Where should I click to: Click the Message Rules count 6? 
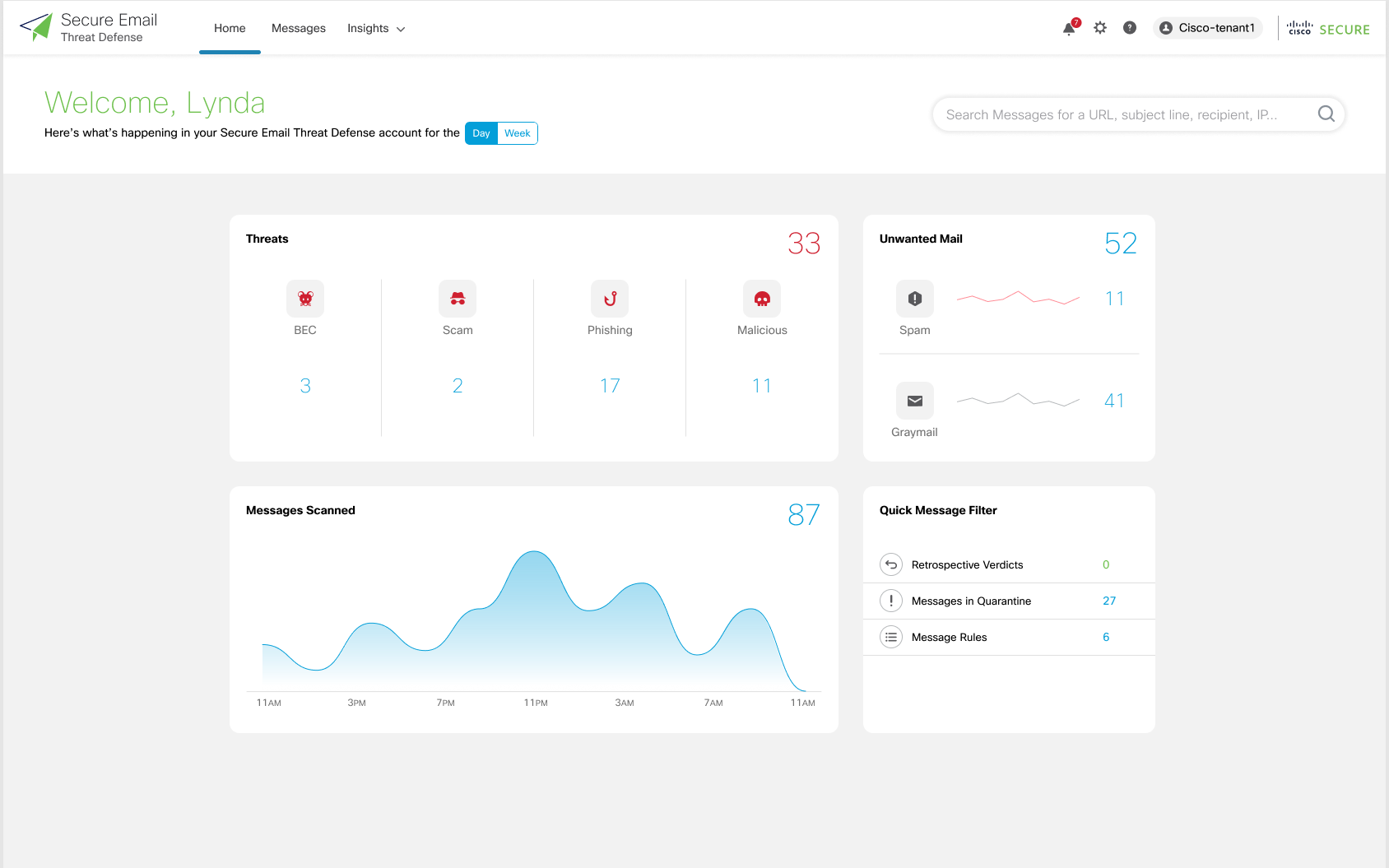click(x=1106, y=637)
